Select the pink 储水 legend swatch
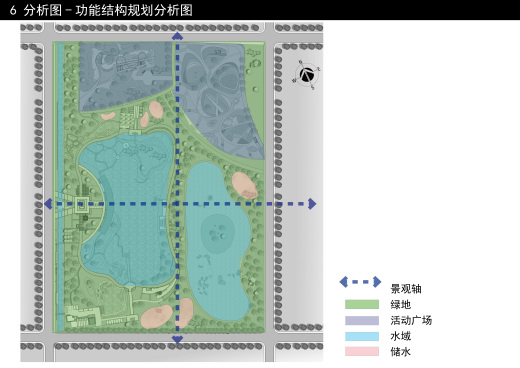The image size is (520, 368). point(362,351)
